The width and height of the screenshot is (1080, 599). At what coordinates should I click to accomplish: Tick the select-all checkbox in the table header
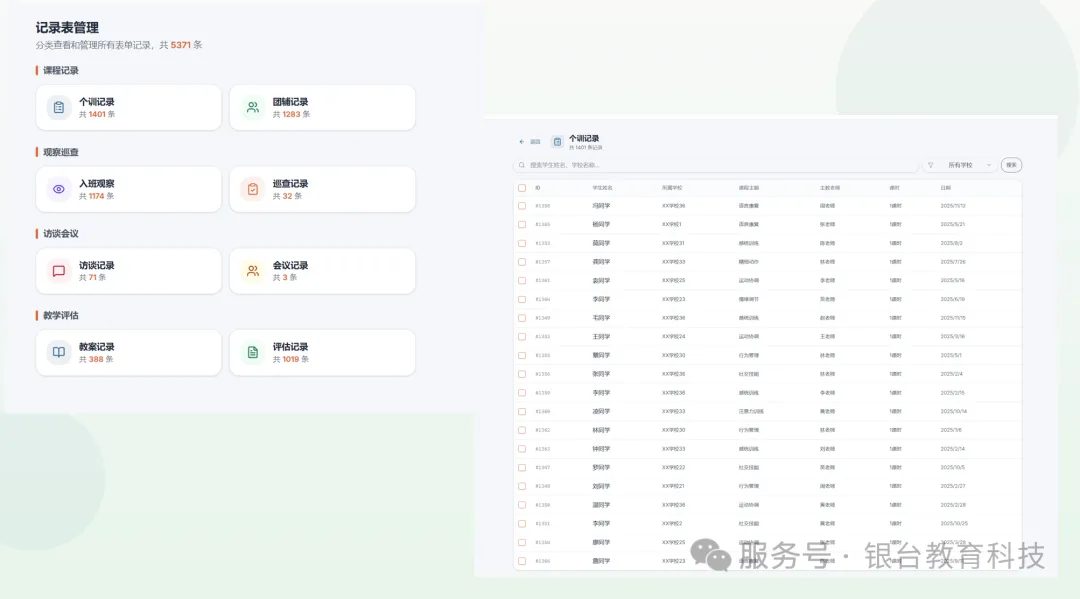click(522, 188)
